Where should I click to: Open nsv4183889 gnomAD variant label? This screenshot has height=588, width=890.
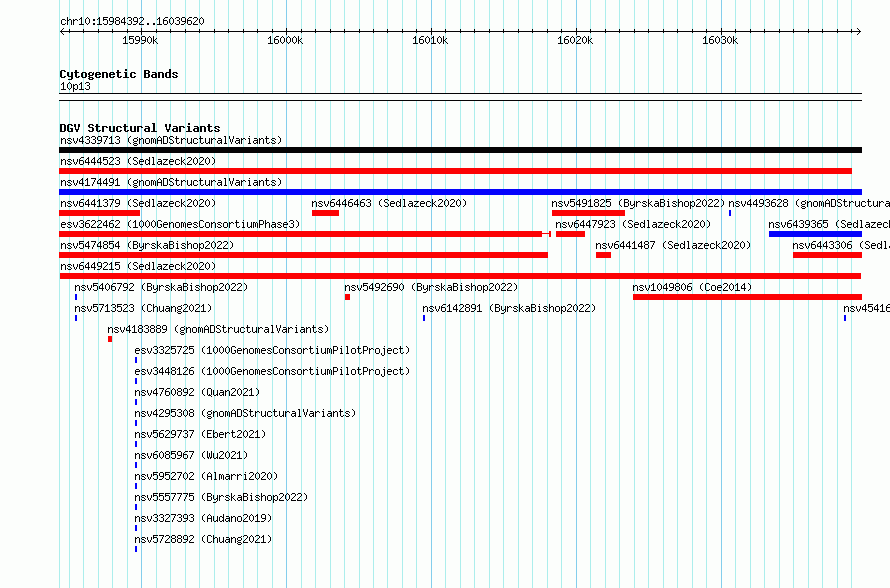point(218,329)
